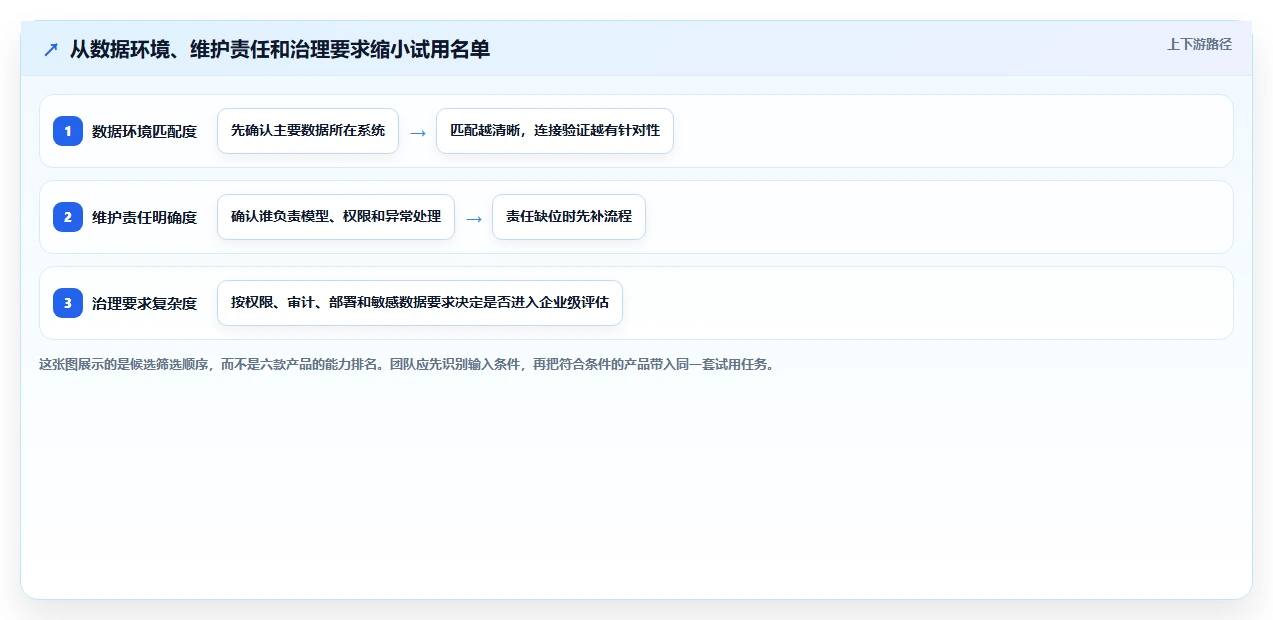Screen dimensions: 1273x620
Task: Click the diagonal arrow icon beside the title
Action: [51, 49]
